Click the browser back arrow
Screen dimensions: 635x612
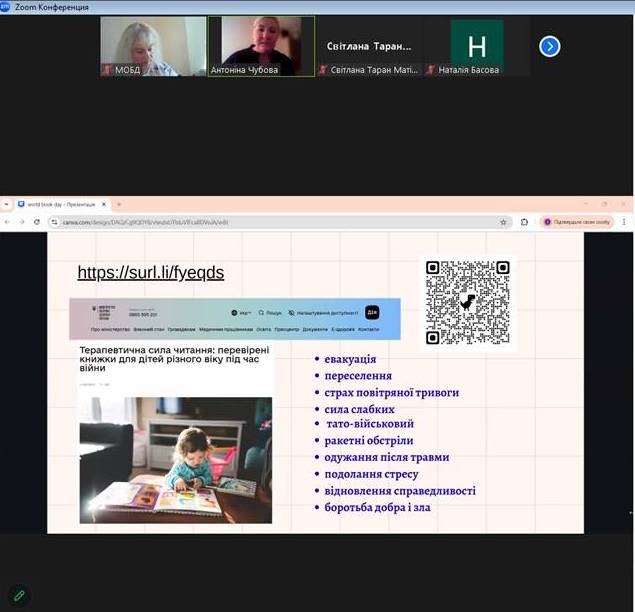pyautogui.click(x=8, y=222)
